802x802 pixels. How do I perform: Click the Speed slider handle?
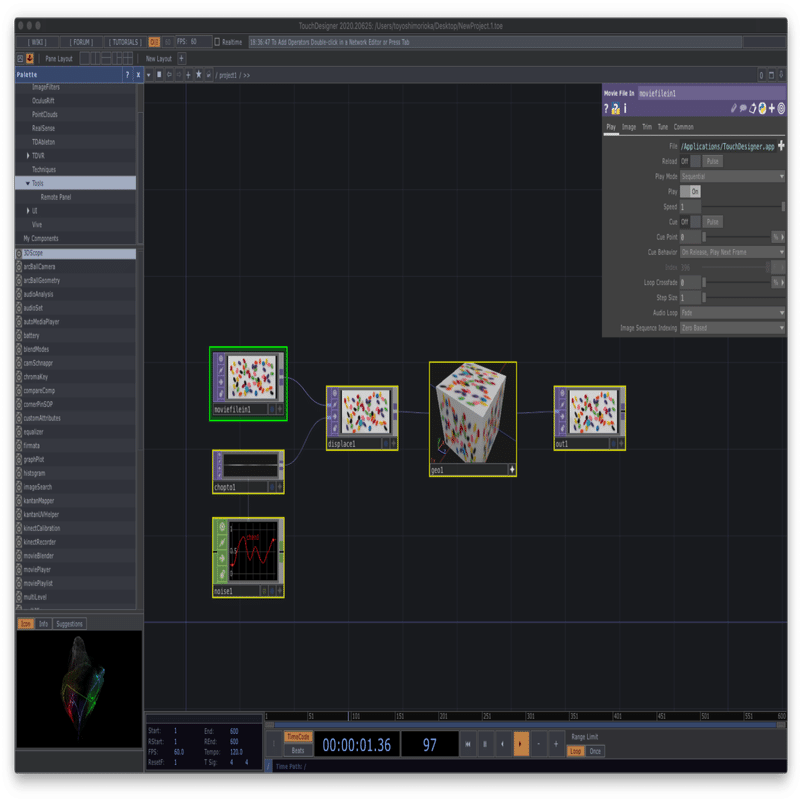pos(783,207)
